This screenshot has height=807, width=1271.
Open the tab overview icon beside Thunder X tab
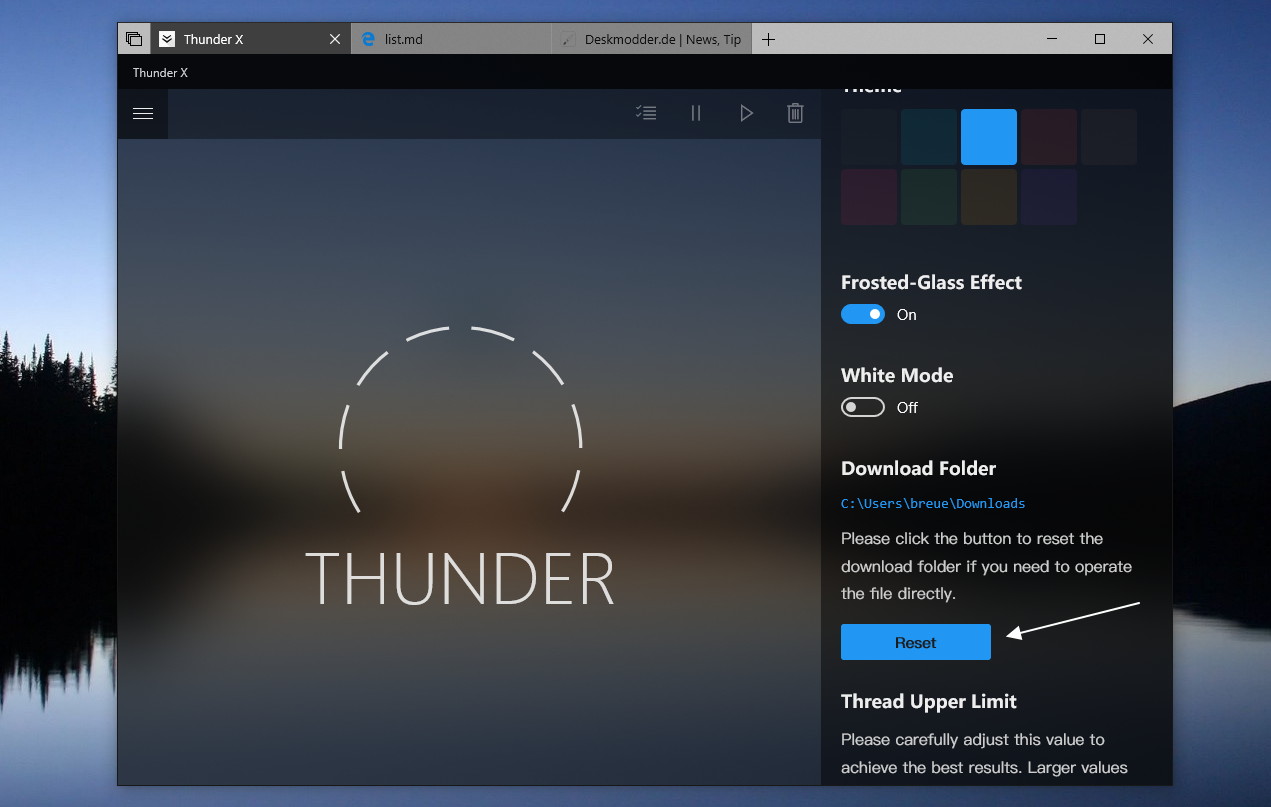[134, 39]
